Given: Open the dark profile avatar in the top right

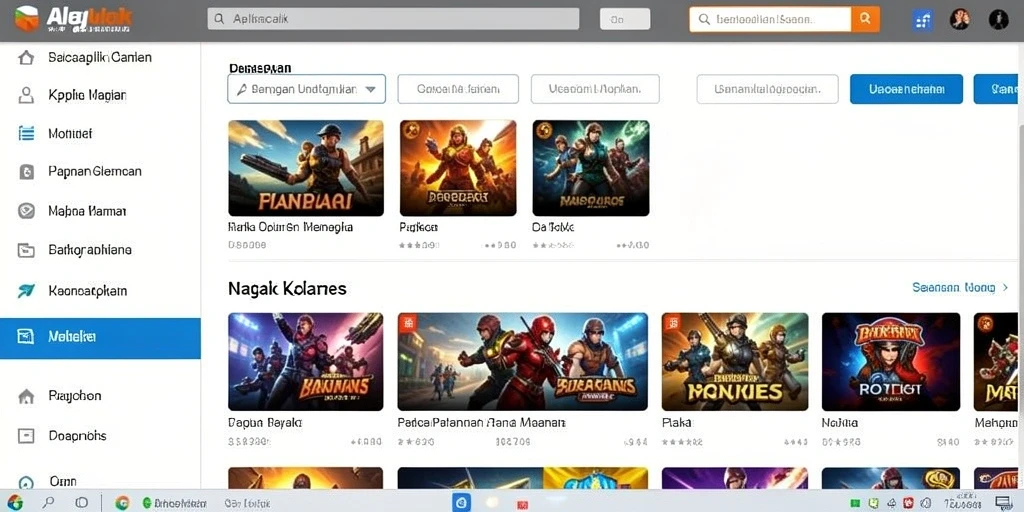Looking at the screenshot, I should [x=999, y=20].
